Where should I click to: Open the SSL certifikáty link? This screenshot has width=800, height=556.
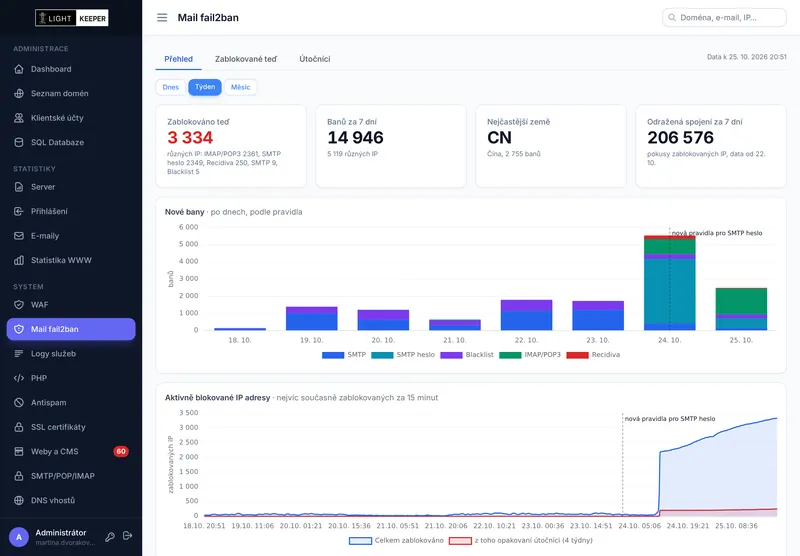[71, 427]
